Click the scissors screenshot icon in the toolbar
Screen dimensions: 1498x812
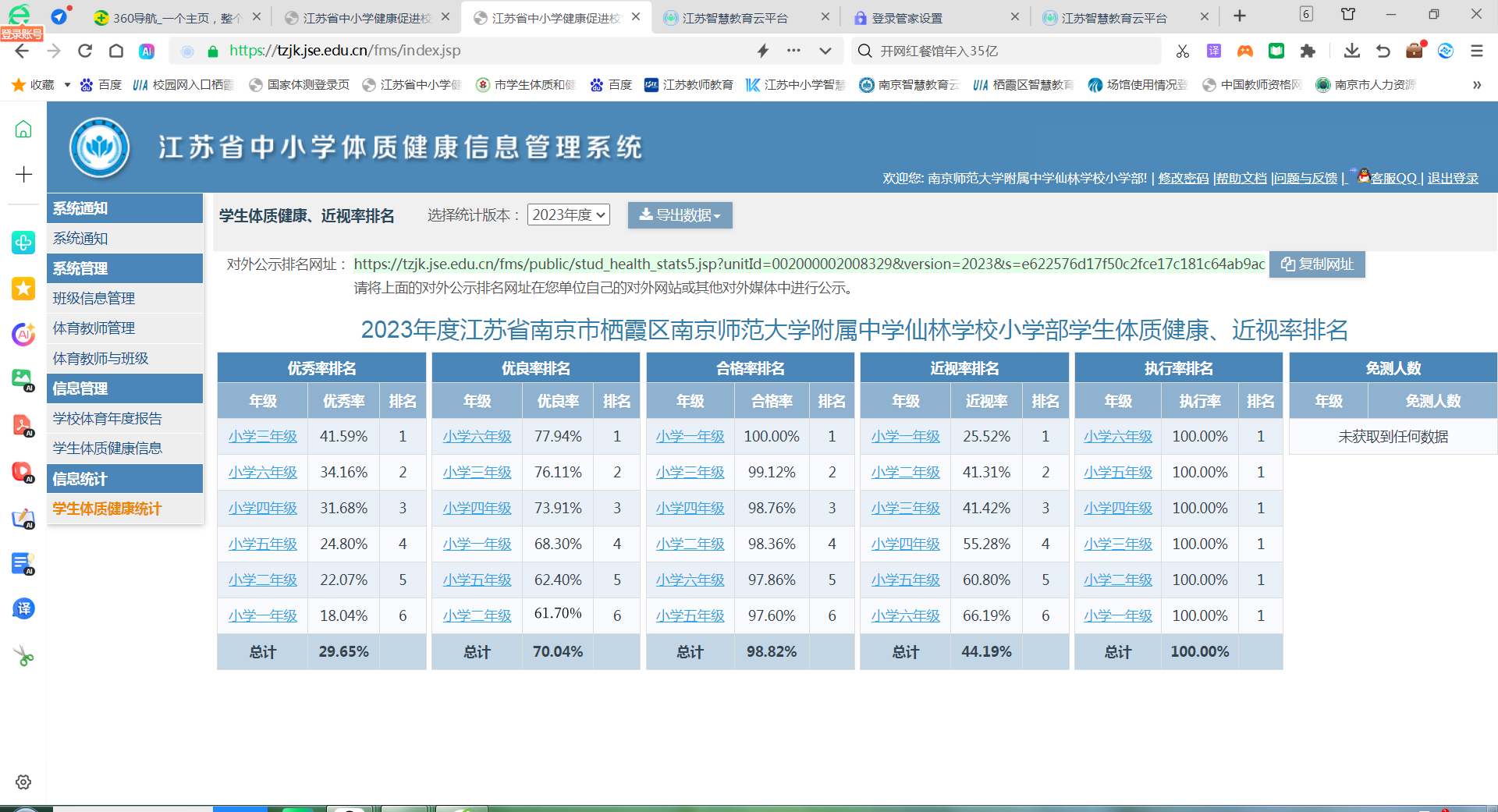[1183, 51]
